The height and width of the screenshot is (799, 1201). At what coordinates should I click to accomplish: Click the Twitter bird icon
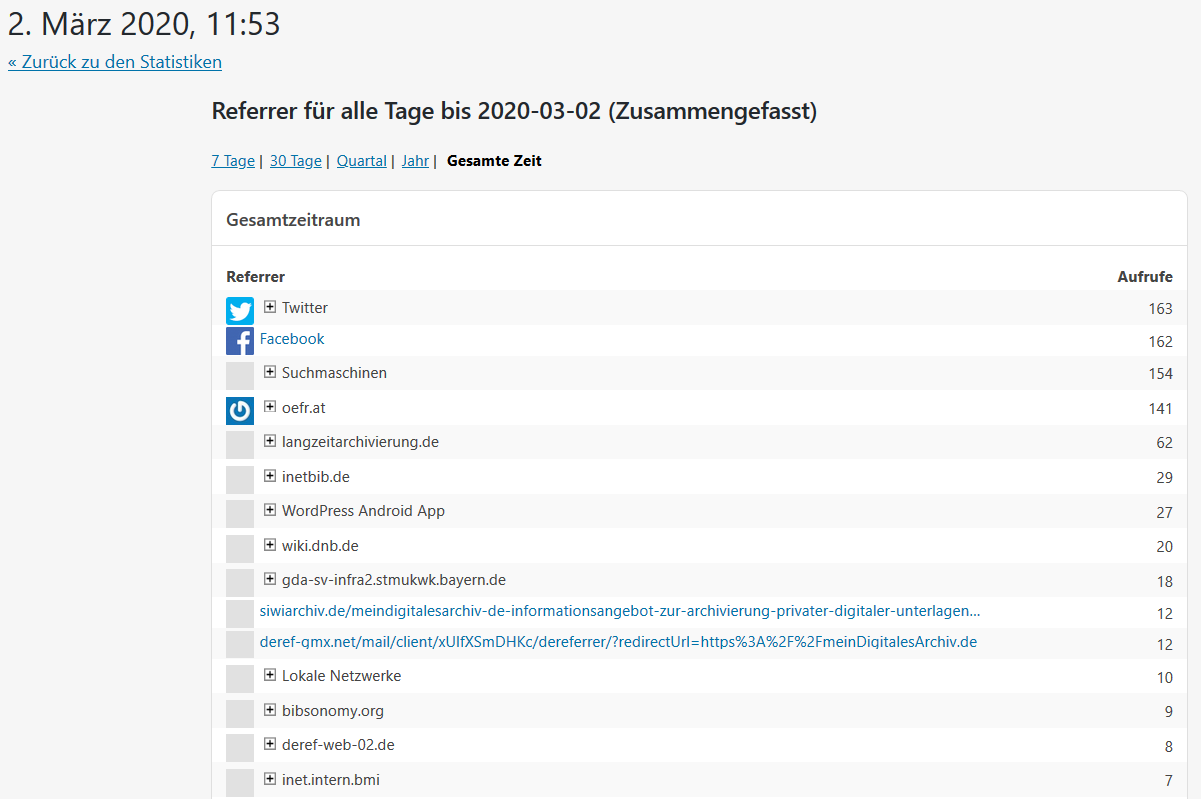240,311
